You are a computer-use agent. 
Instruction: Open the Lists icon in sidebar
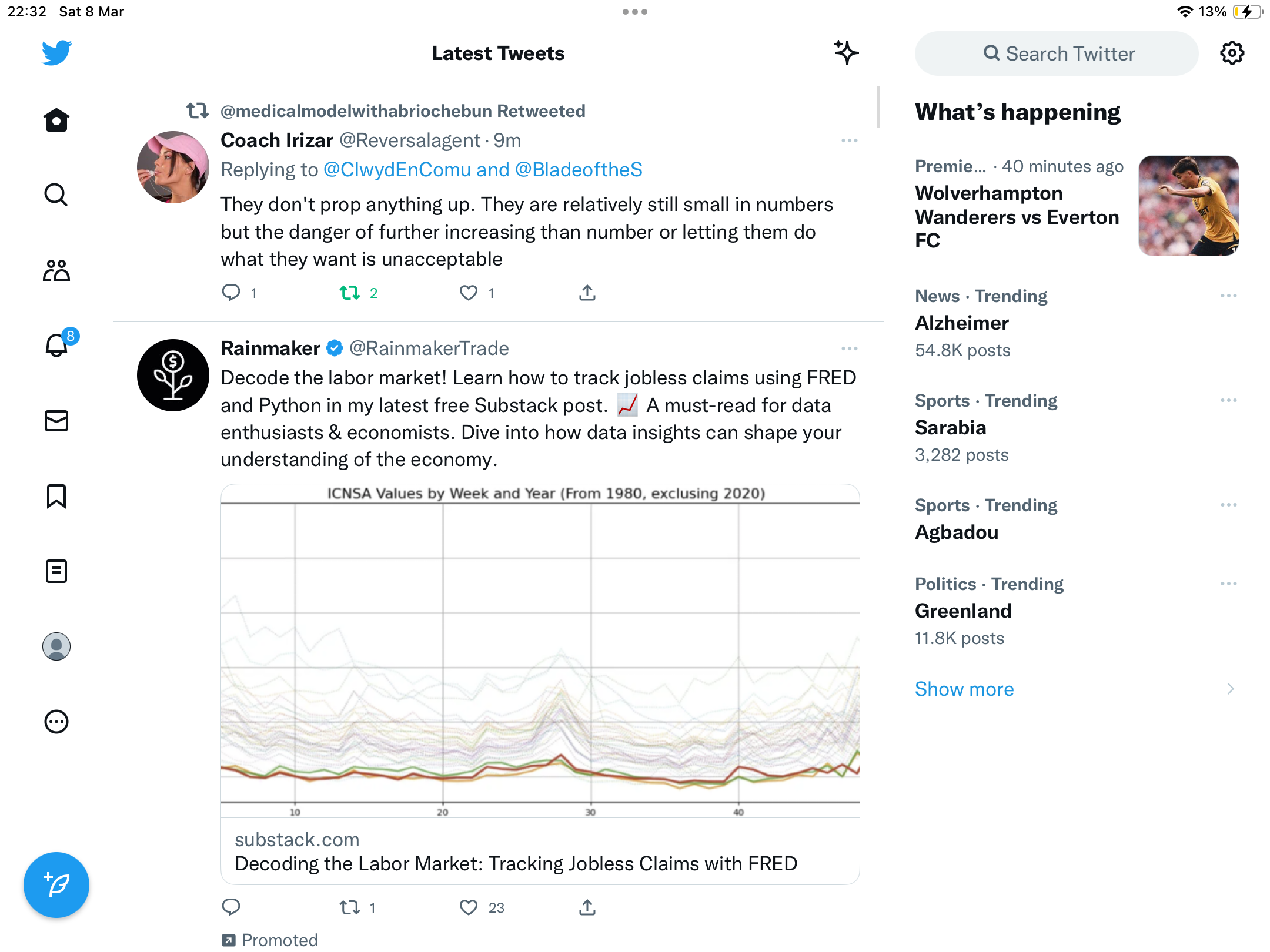coord(56,571)
